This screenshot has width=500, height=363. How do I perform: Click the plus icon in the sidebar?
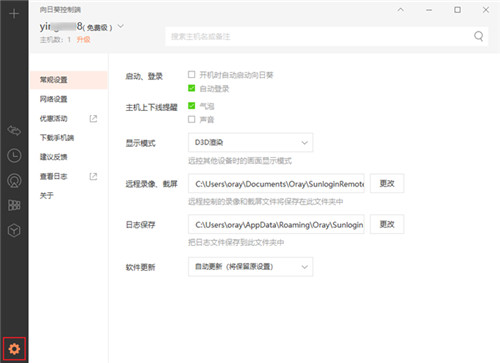[x=14, y=14]
